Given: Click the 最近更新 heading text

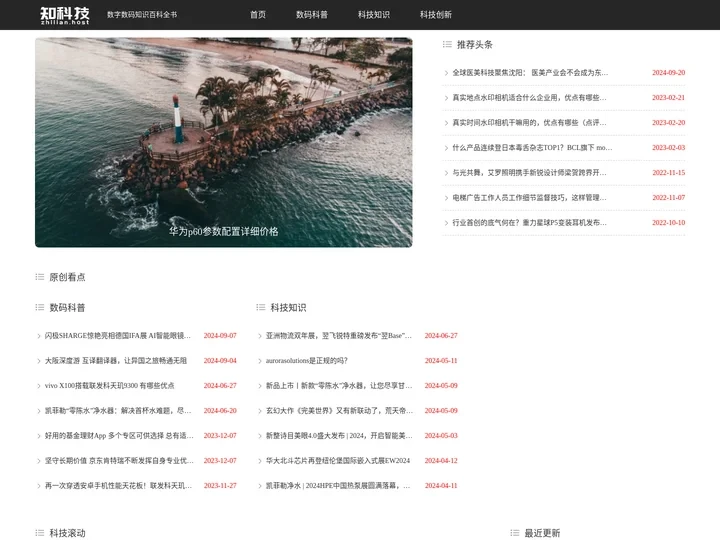Looking at the screenshot, I should (542, 533).
